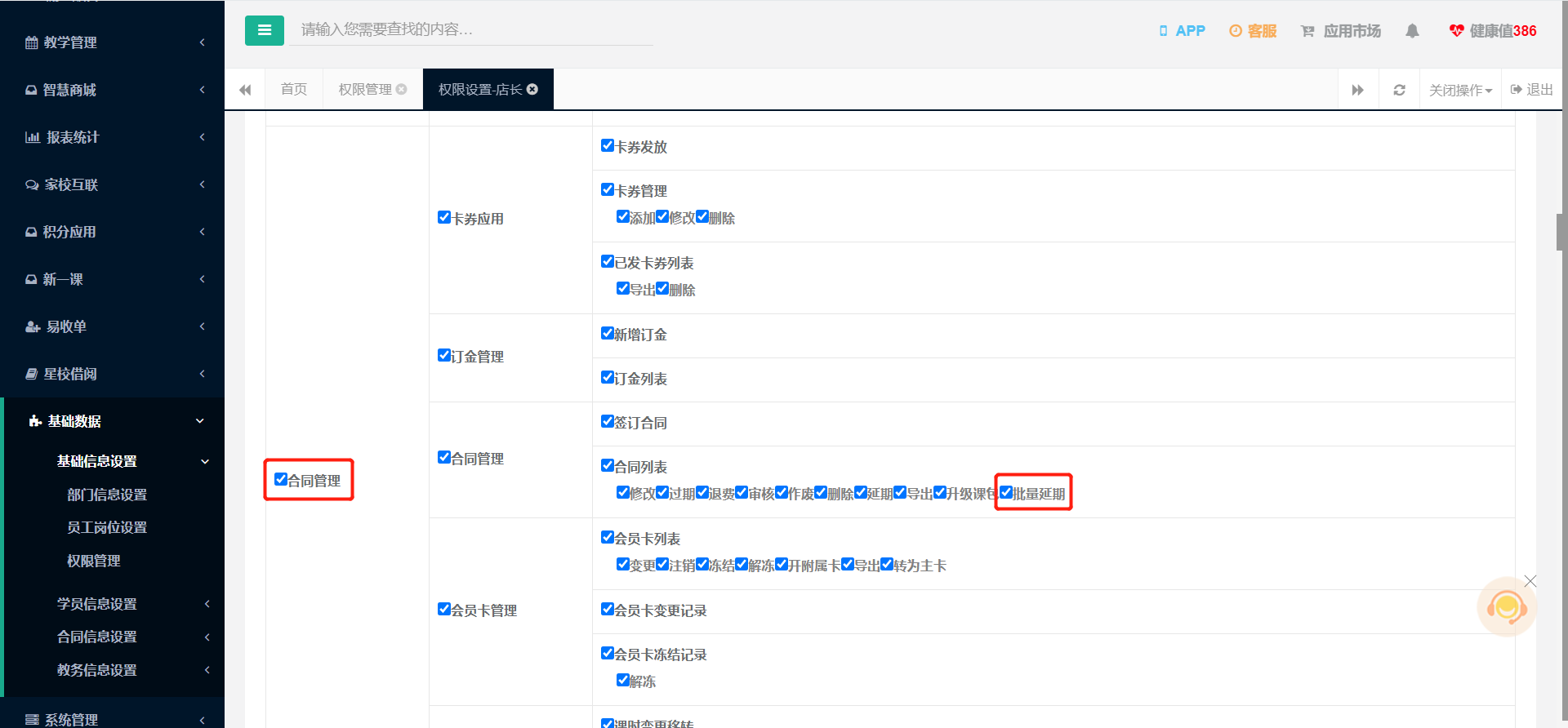This screenshot has width=1568, height=728.
Task: Click the 客服 clock icon
Action: tap(1236, 31)
